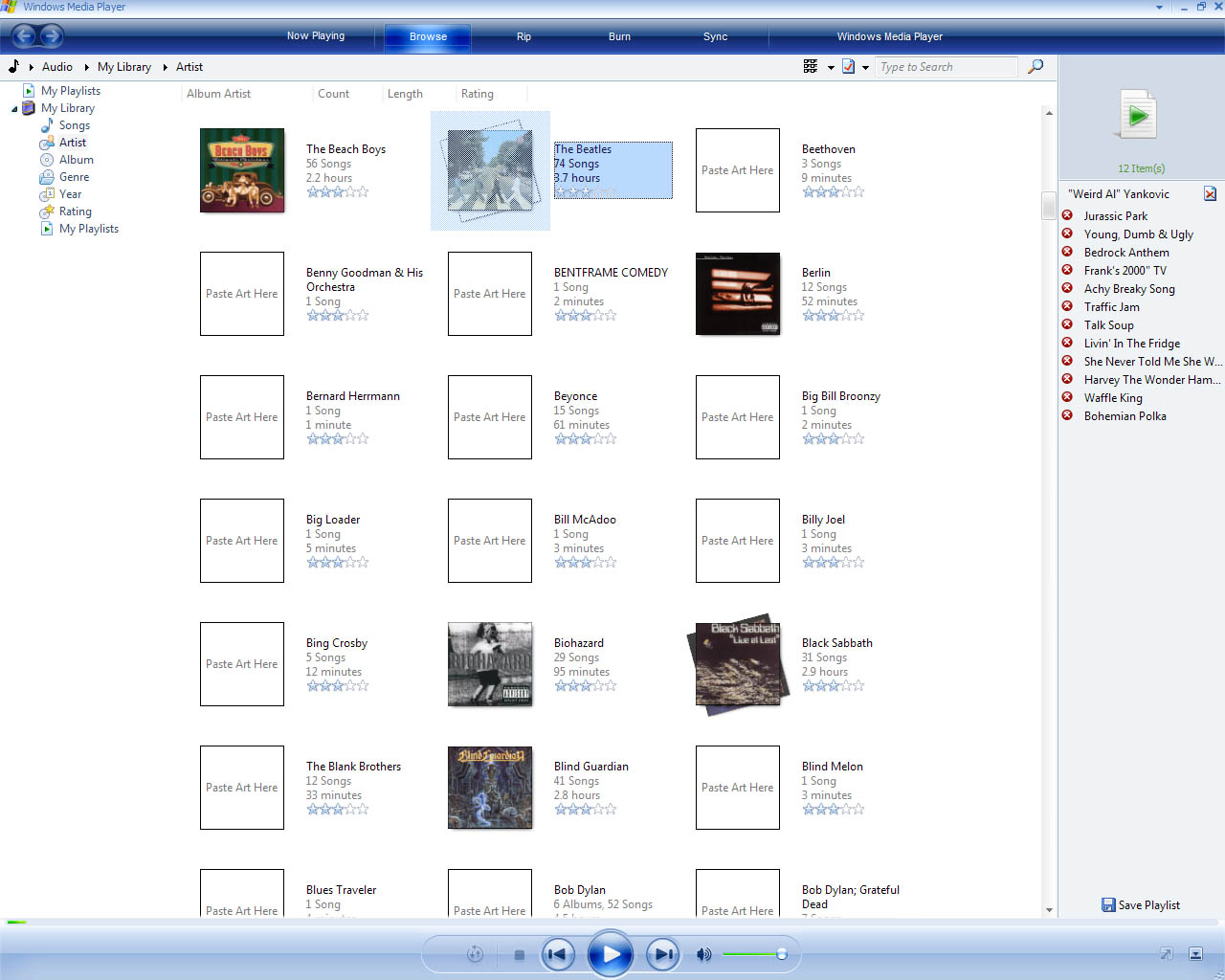
Task: Click the "Weird Al" Yankovic list title
Action: [1119, 193]
